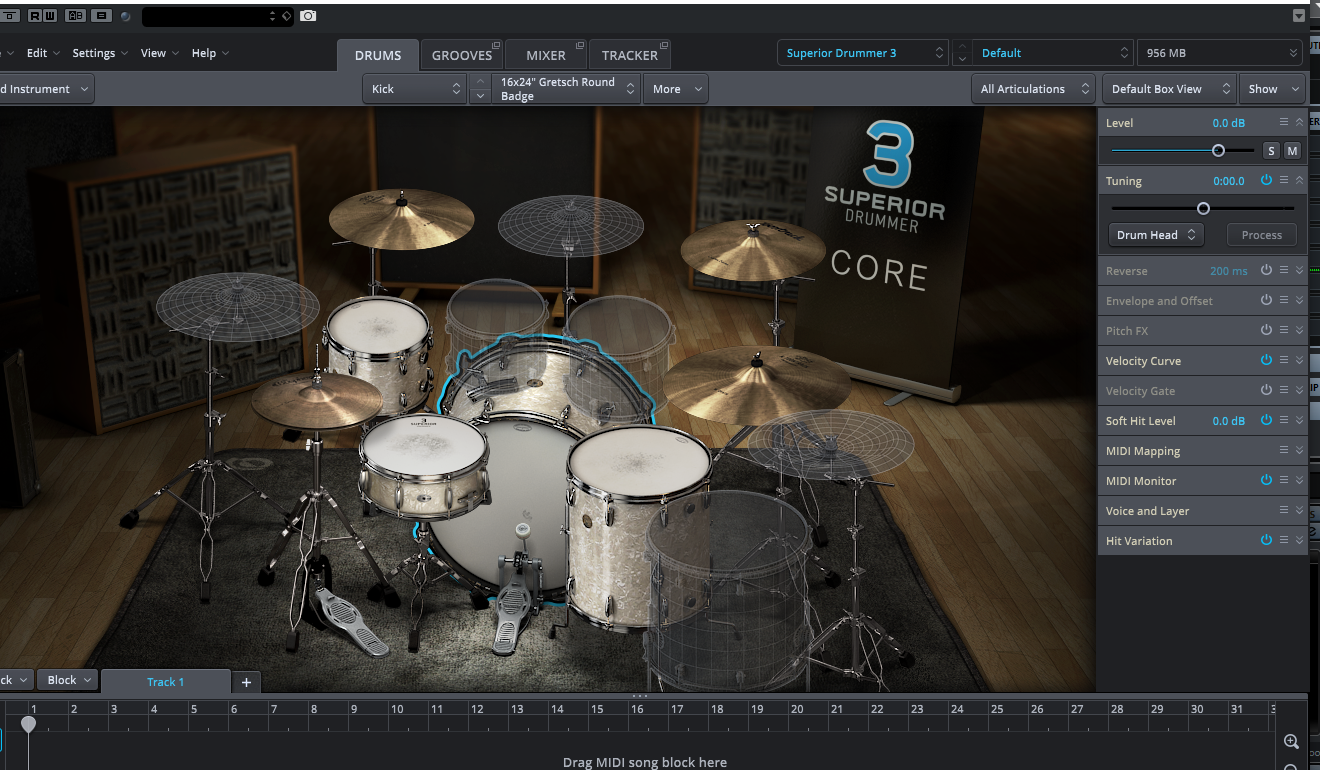Open the MIDI Mapping menu icon

[x=1284, y=450]
